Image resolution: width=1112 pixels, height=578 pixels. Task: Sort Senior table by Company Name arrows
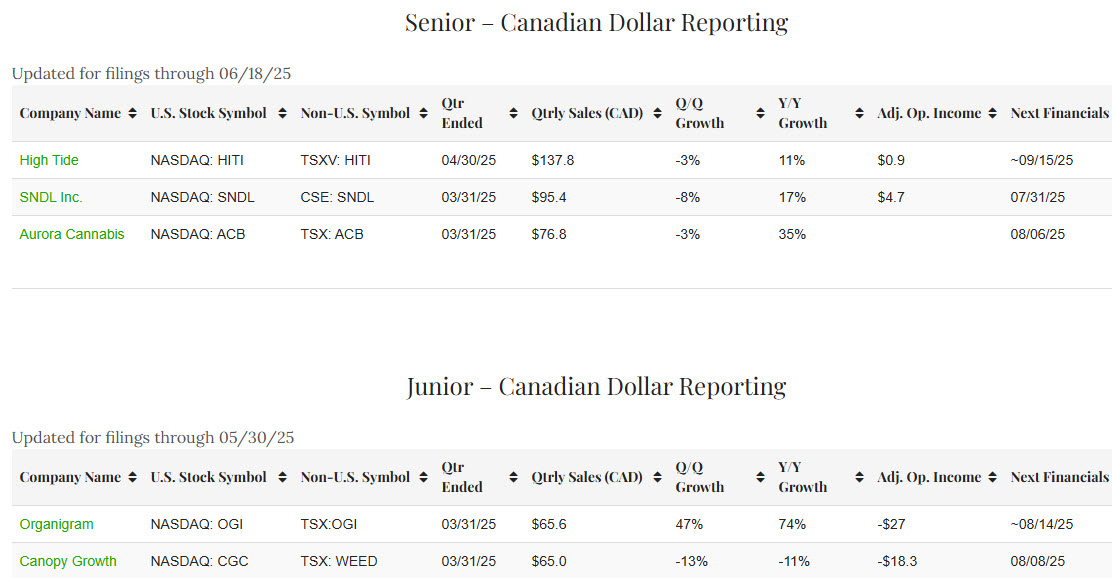(132, 113)
